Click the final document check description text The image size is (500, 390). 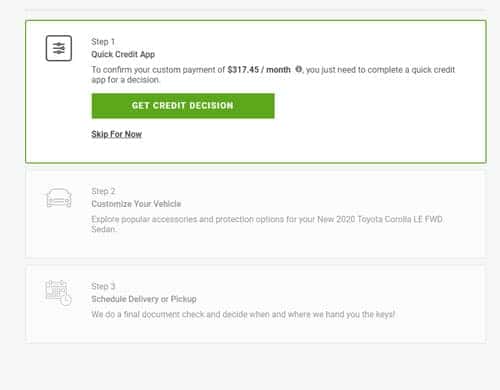pyautogui.click(x=243, y=314)
